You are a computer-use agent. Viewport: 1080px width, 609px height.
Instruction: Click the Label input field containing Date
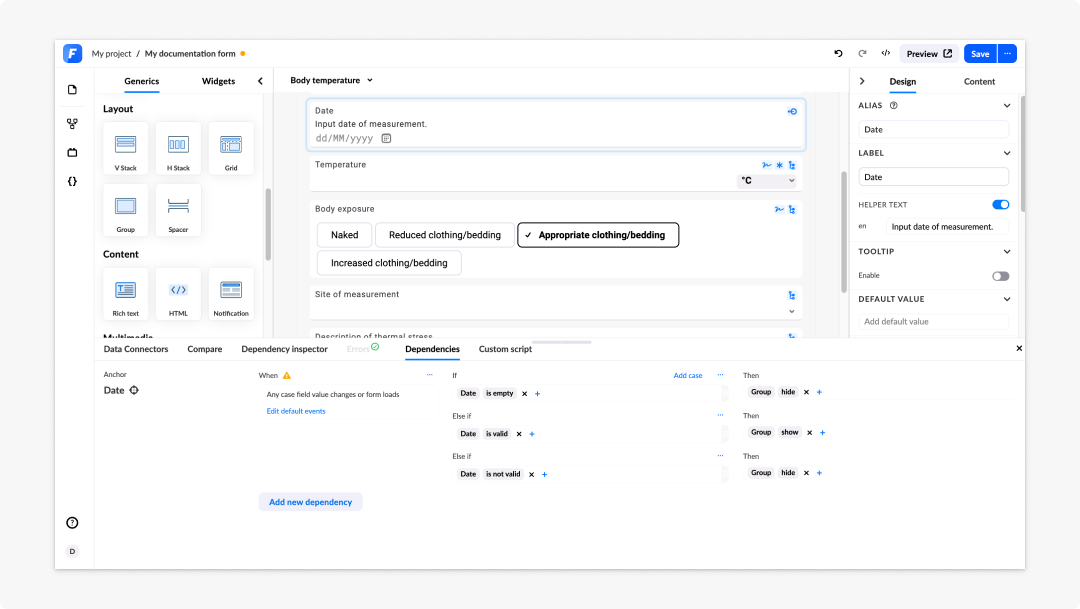tap(933, 177)
